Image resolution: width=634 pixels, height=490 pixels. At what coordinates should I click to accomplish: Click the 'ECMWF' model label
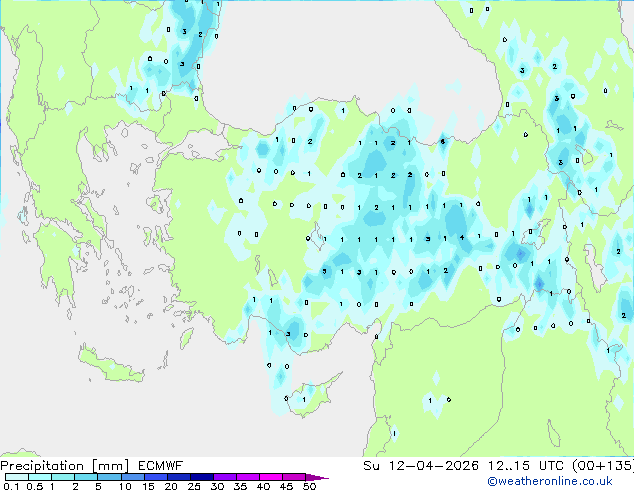click(161, 466)
